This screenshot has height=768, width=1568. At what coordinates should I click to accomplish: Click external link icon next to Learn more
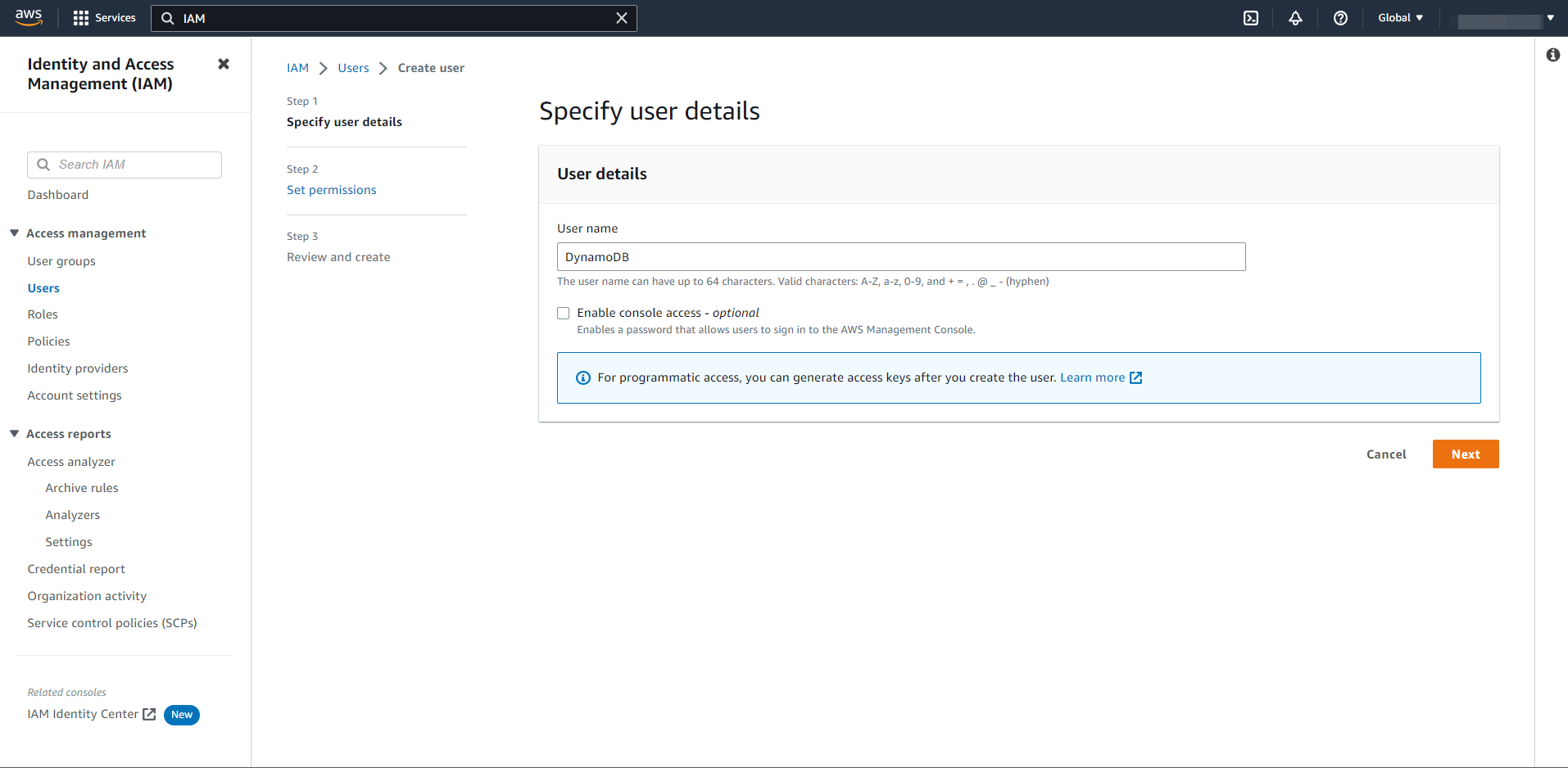tap(1135, 377)
